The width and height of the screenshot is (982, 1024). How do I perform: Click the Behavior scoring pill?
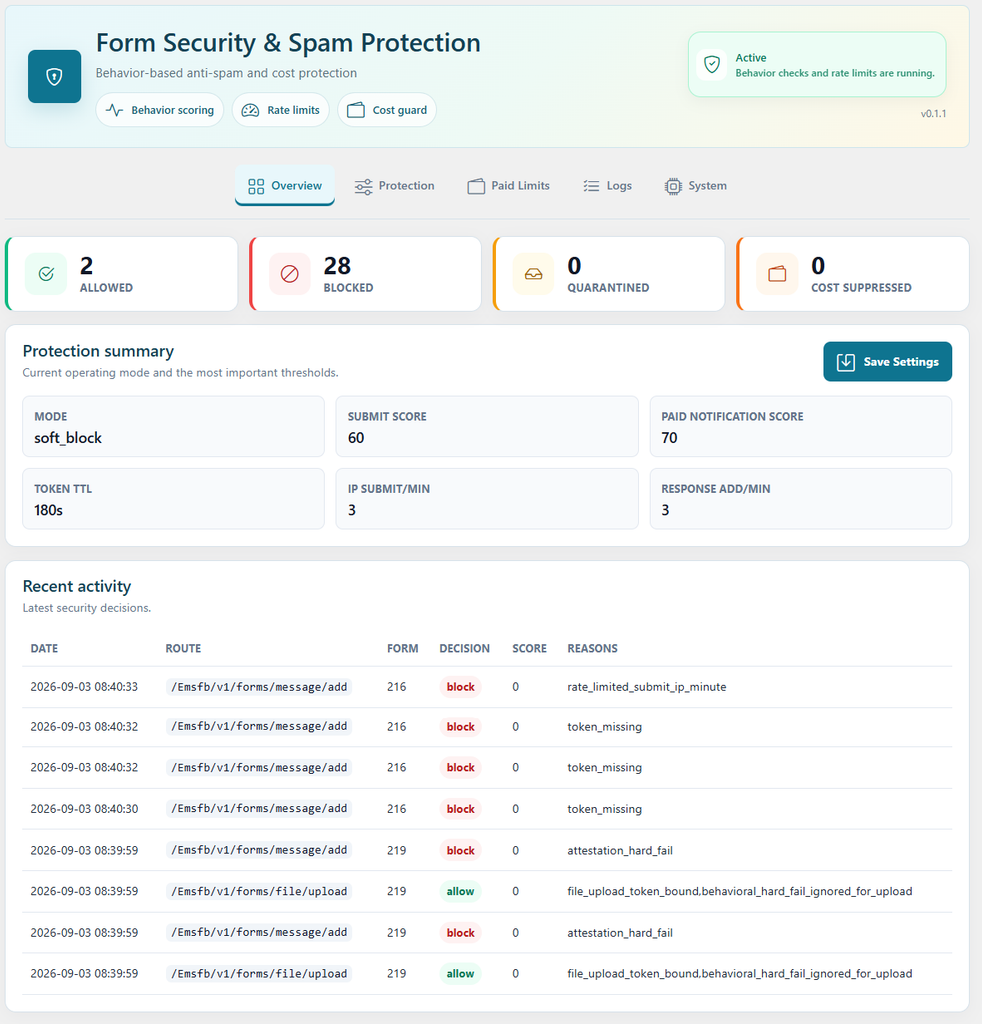[160, 110]
